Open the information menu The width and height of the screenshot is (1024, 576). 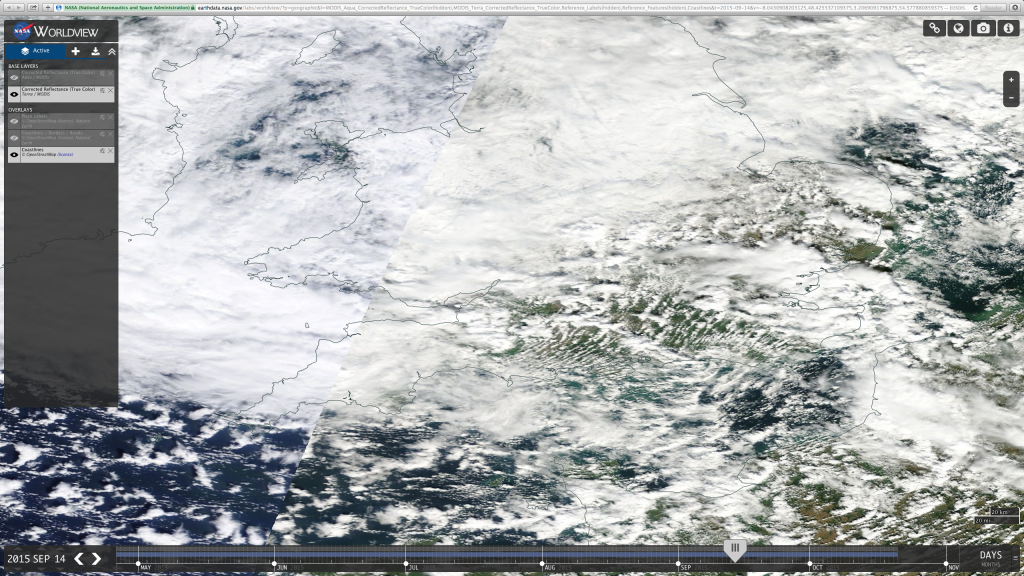pyautogui.click(x=1008, y=28)
